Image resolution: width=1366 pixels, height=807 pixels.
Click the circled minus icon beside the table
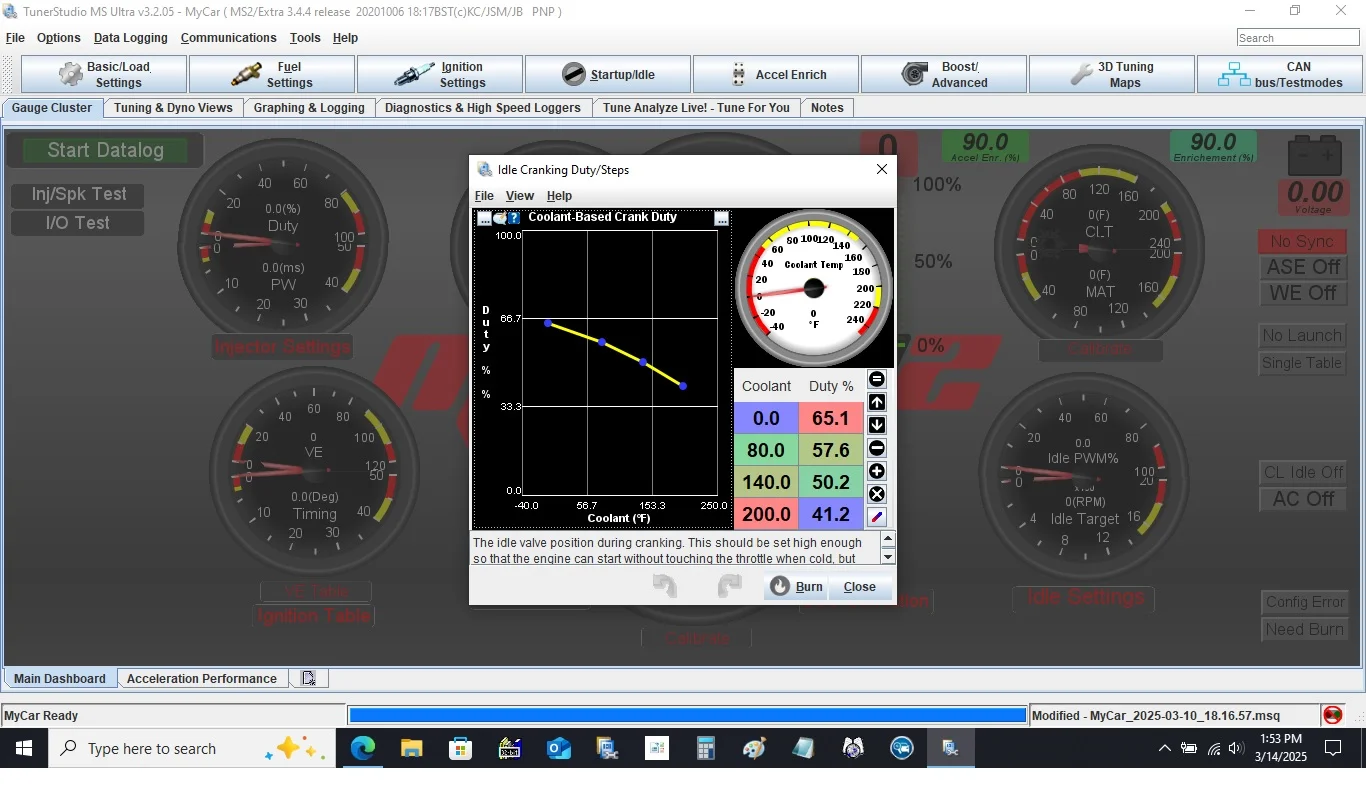click(877, 448)
